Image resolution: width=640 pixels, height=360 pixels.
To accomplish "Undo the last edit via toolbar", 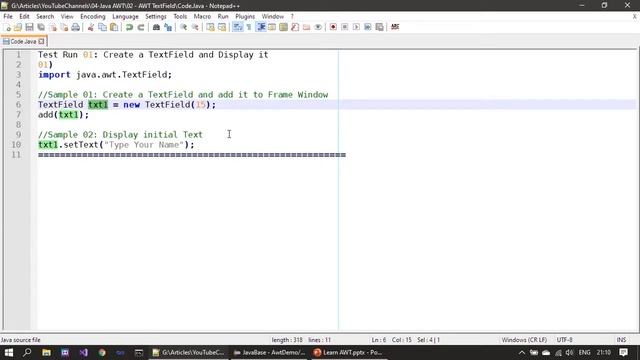I will click(129, 27).
